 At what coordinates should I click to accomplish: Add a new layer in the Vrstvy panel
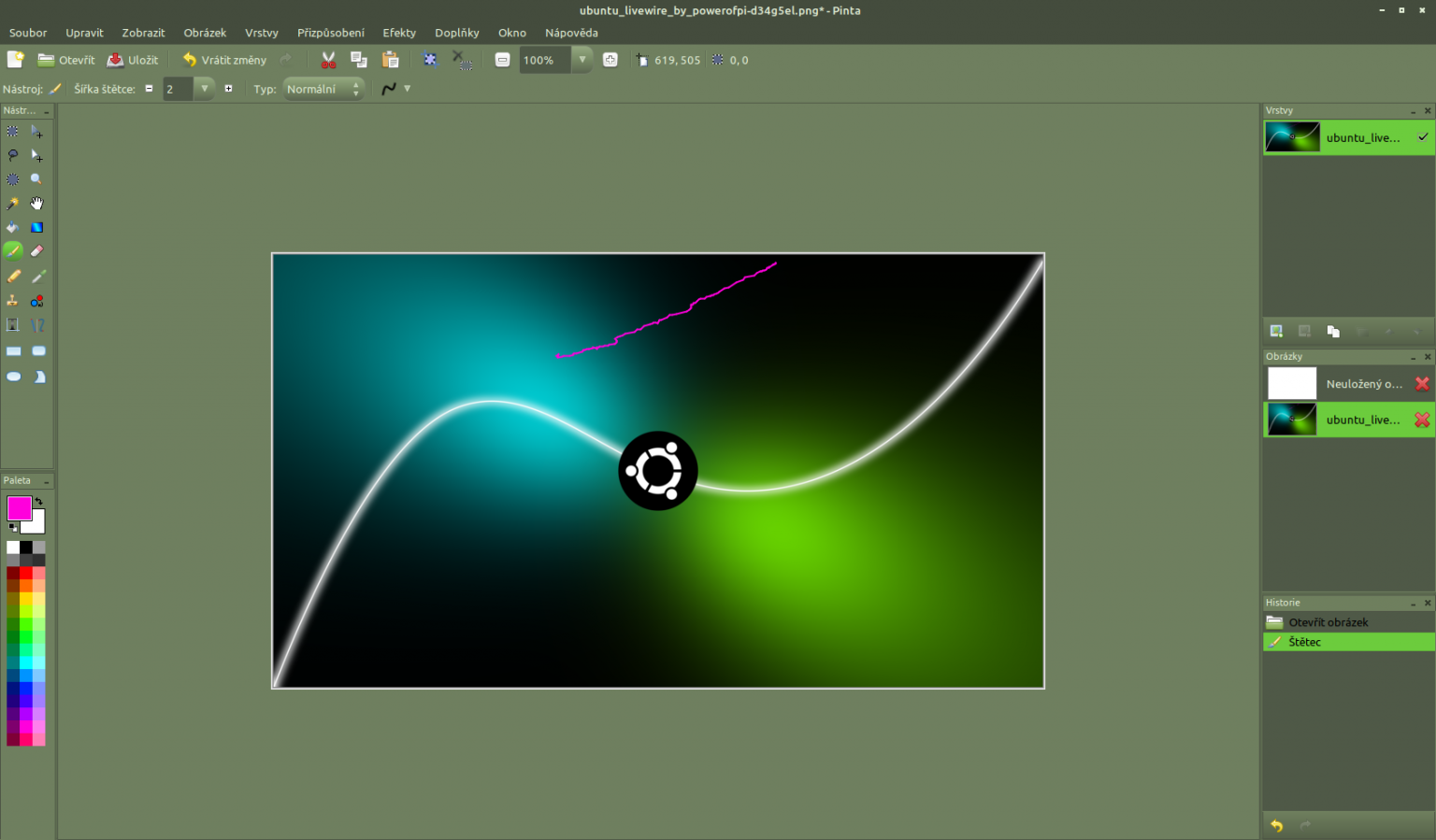click(1275, 330)
